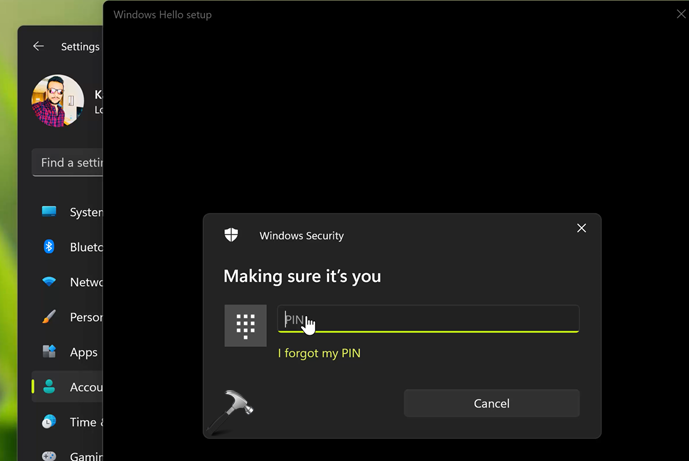Click the Windows Security shield icon

231,235
